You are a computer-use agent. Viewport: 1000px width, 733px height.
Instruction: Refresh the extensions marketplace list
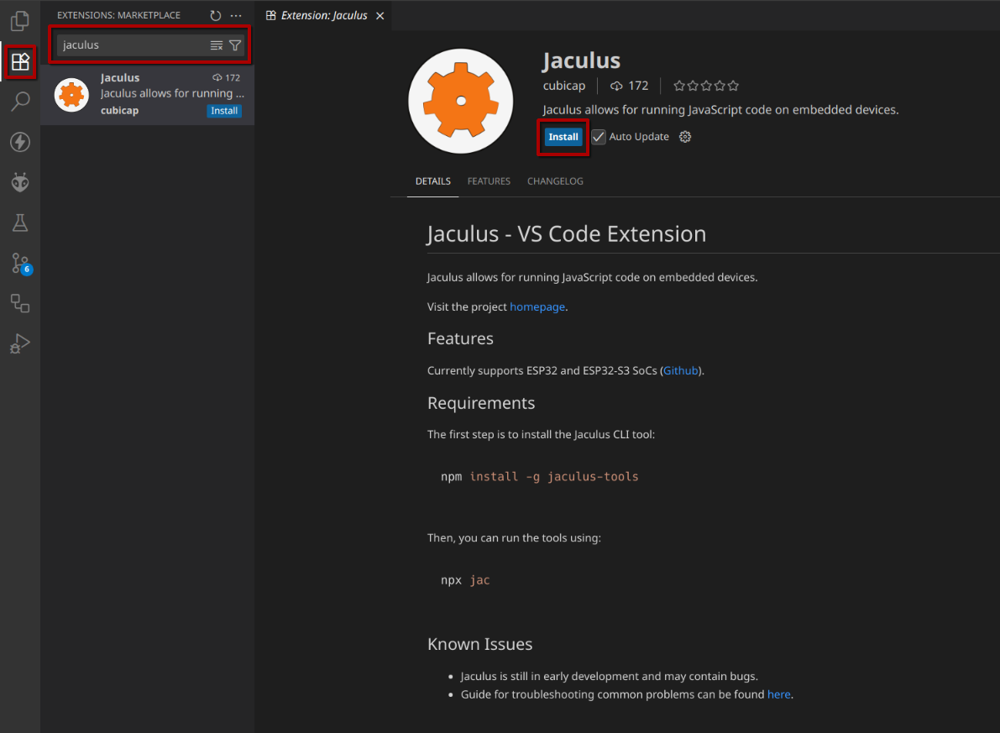coord(216,15)
